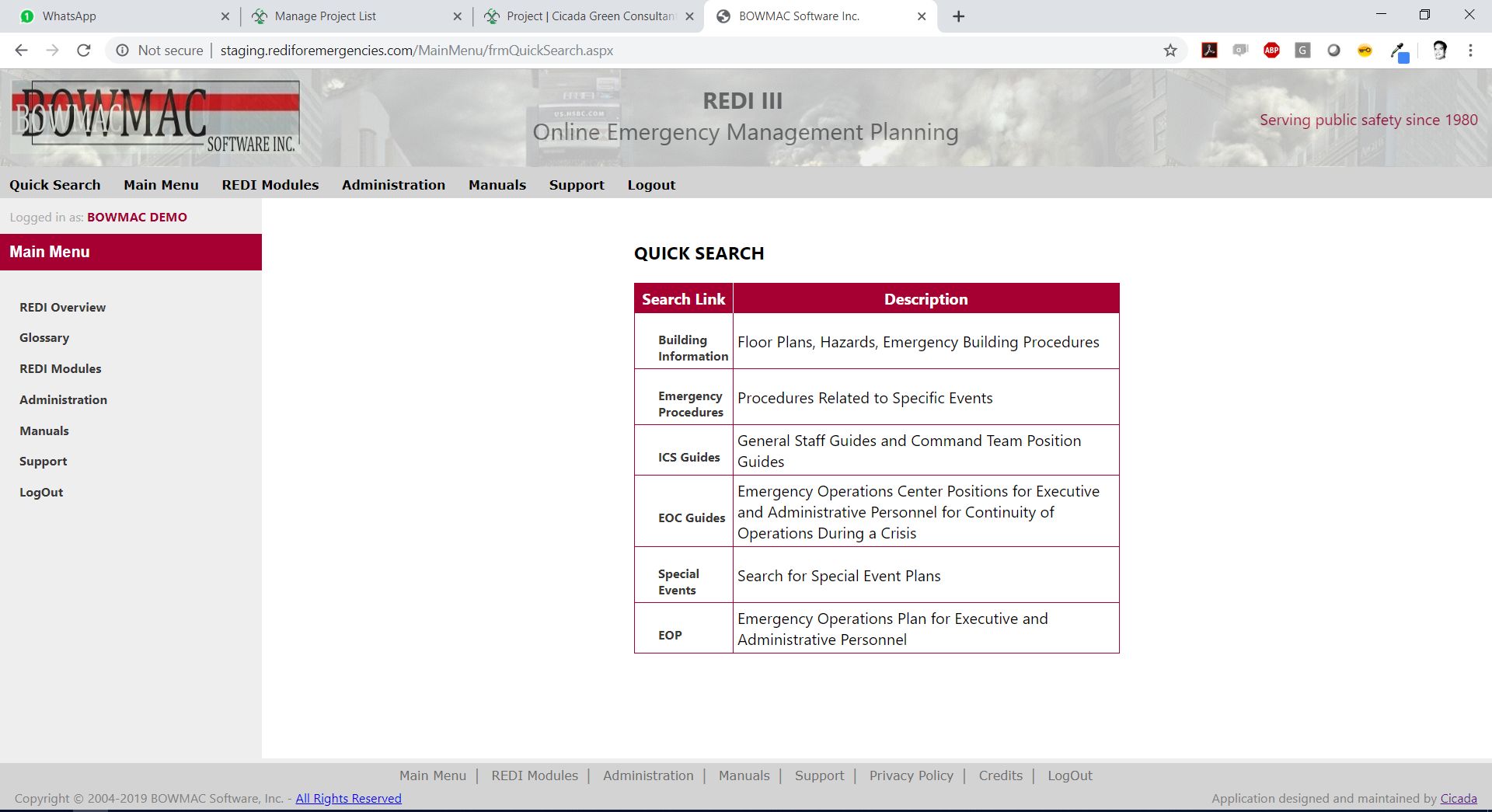Image resolution: width=1492 pixels, height=812 pixels.
Task: Click the footer Manuals link
Action: click(744, 775)
